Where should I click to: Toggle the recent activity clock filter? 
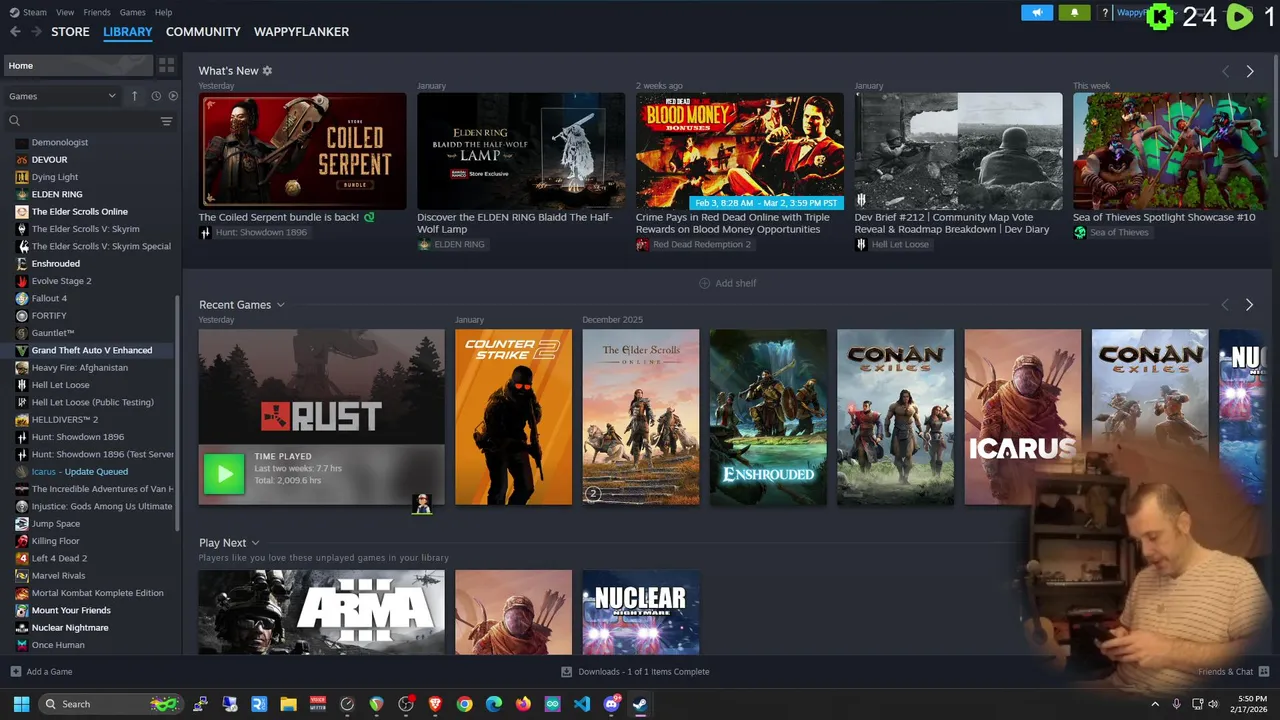pos(156,96)
